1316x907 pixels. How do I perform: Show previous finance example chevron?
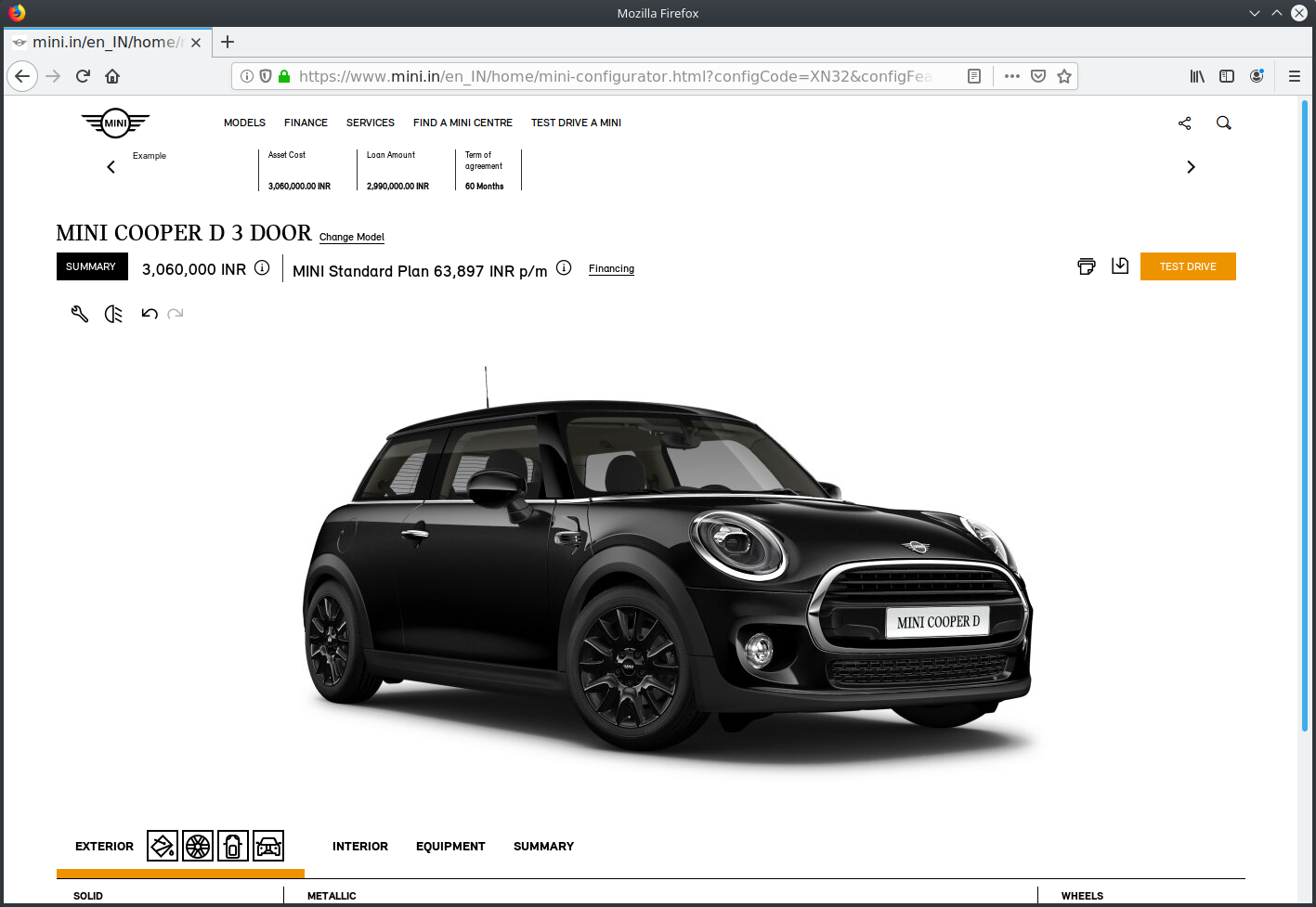pyautogui.click(x=111, y=167)
